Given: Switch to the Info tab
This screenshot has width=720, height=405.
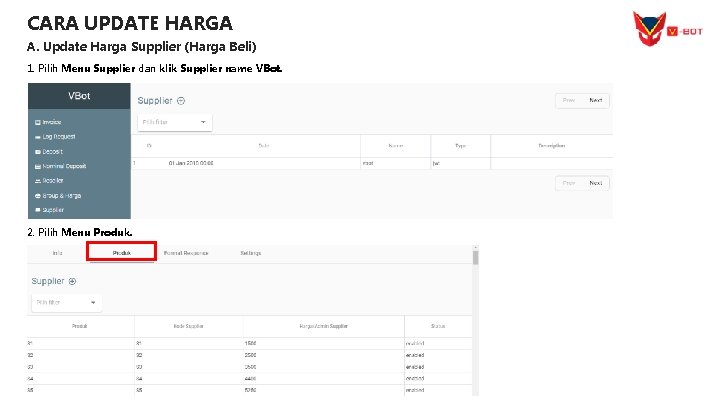Looking at the screenshot, I should pyautogui.click(x=57, y=253).
